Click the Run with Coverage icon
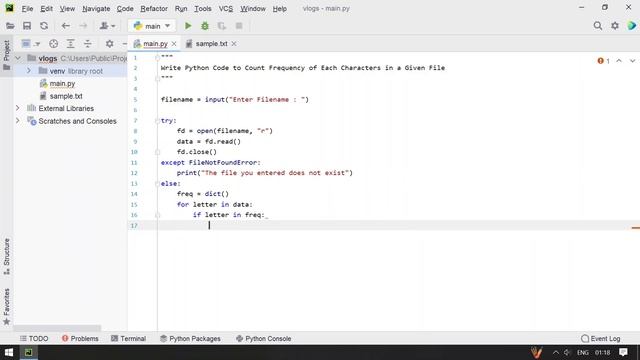Viewport: 640px width, 360px height. point(222,26)
